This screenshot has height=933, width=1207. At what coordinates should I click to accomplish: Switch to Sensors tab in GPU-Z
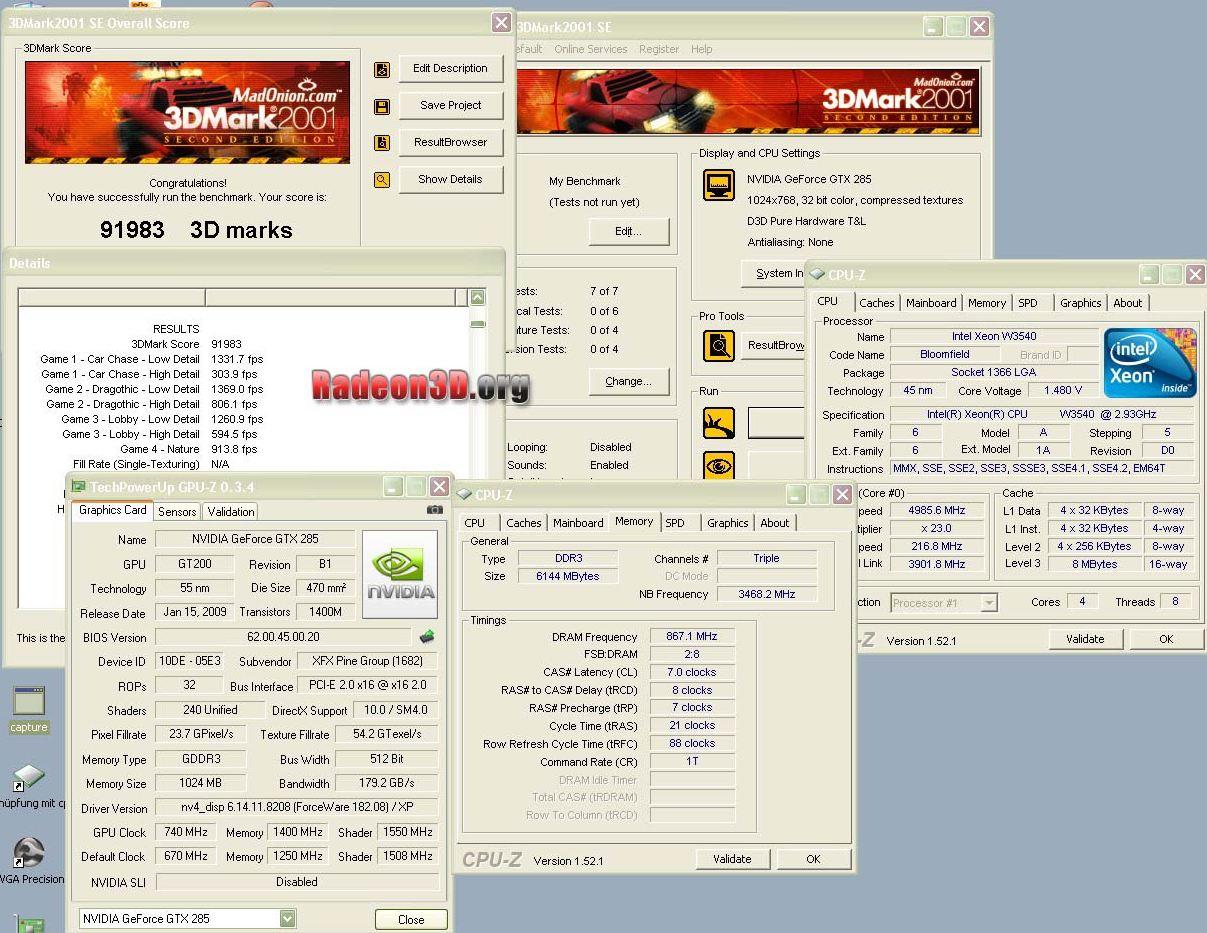[x=177, y=512]
